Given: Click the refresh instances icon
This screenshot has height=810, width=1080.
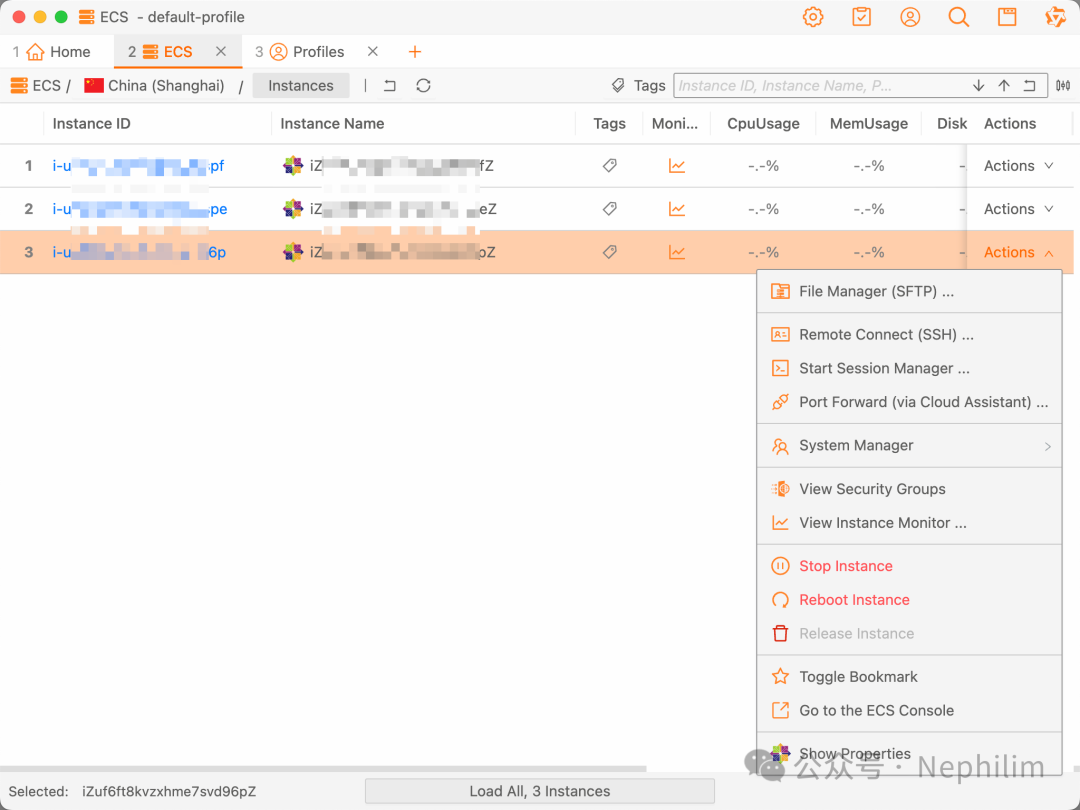Looking at the screenshot, I should (x=424, y=85).
